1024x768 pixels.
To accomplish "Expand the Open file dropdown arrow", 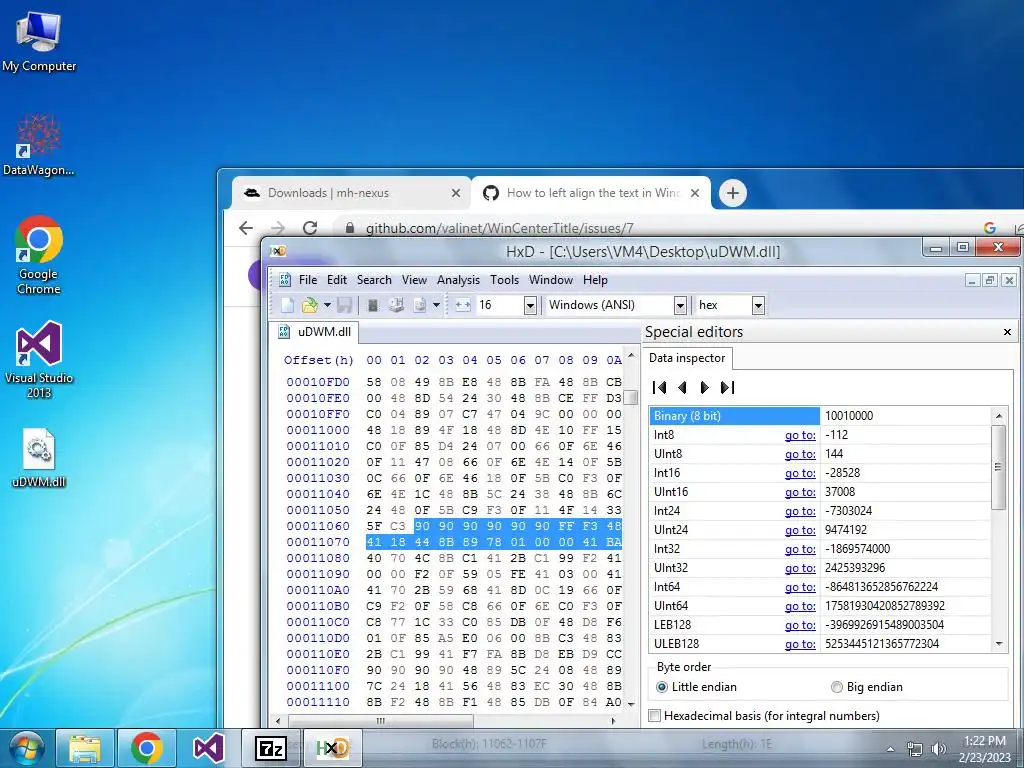I will coord(327,305).
